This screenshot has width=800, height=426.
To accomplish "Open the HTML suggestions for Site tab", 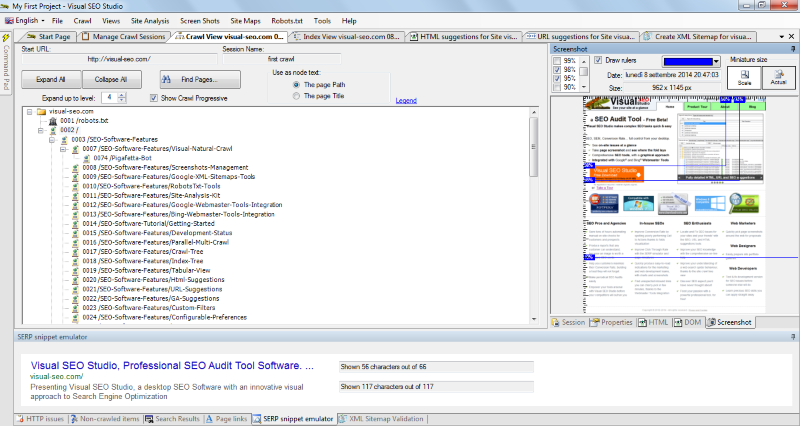I will [x=464, y=37].
